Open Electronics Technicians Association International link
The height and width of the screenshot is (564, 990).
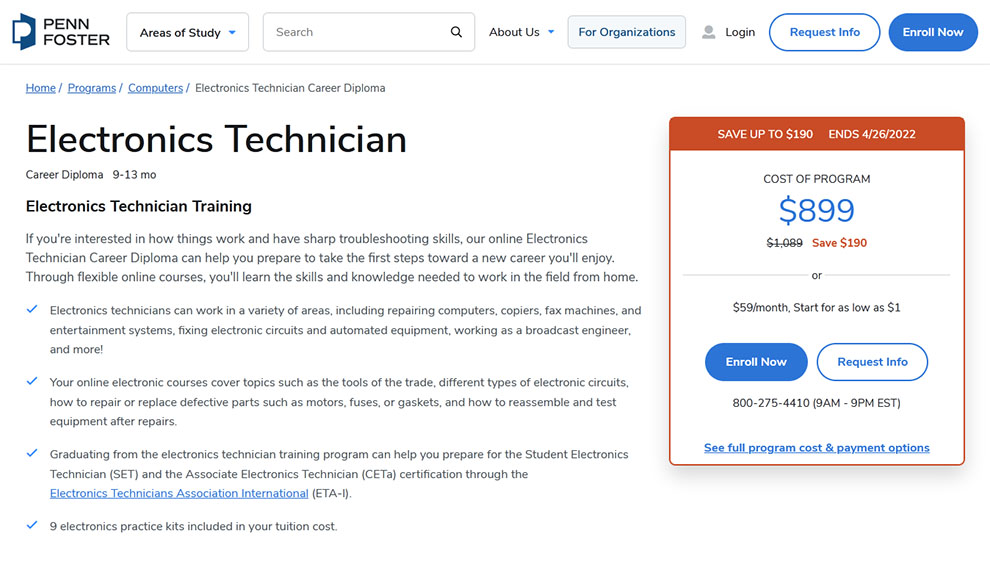click(179, 493)
